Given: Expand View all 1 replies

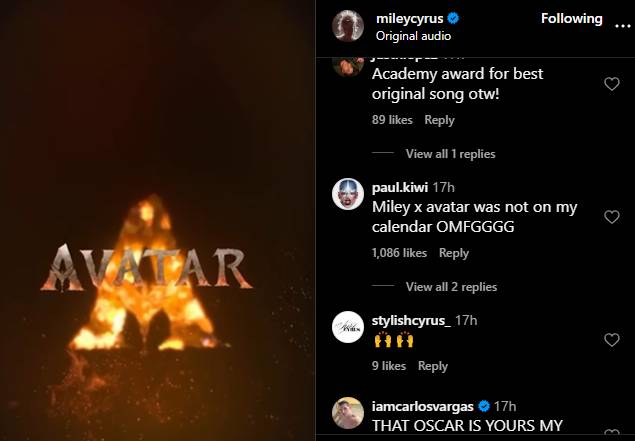Looking at the screenshot, I should pos(450,154).
